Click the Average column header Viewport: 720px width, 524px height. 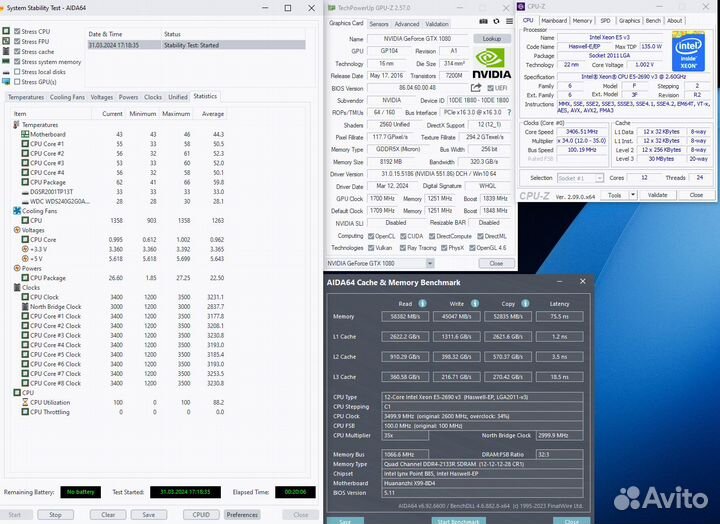click(x=213, y=113)
